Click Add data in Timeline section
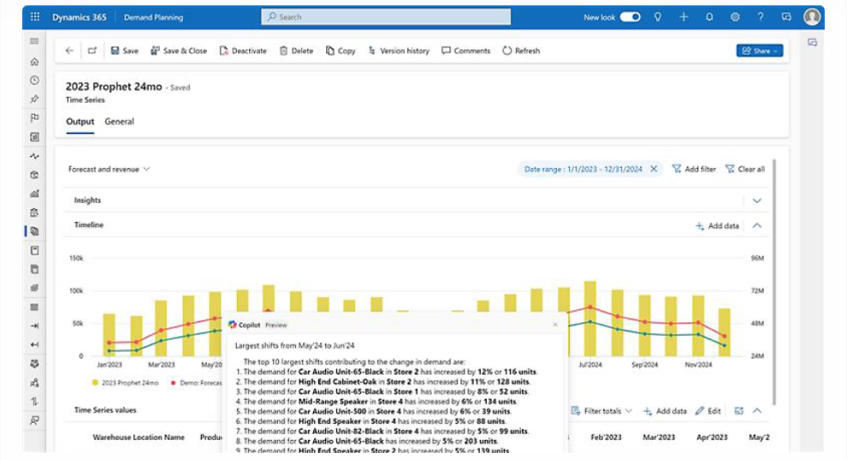847x460 pixels. pos(717,226)
